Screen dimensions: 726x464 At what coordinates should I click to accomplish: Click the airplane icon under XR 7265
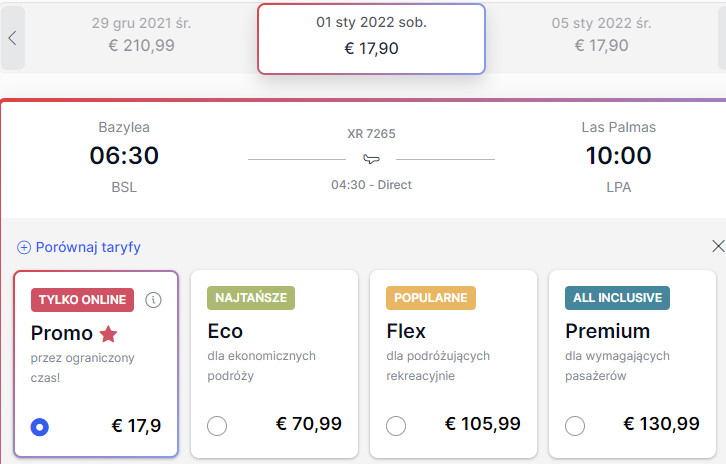click(x=371, y=159)
